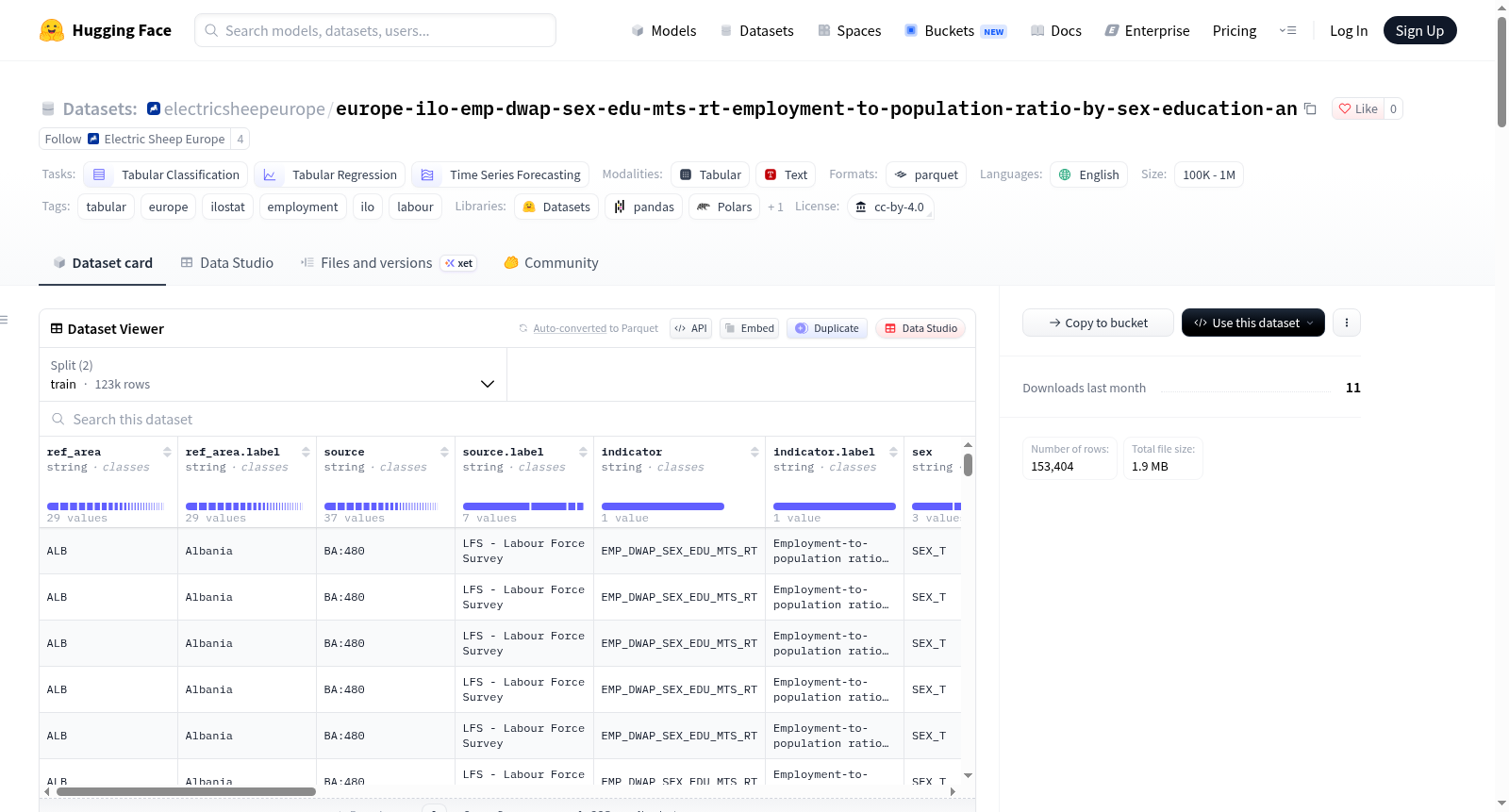This screenshot has height=812, width=1509.
Task: Click the Hugging Face logo icon
Action: tap(52, 30)
